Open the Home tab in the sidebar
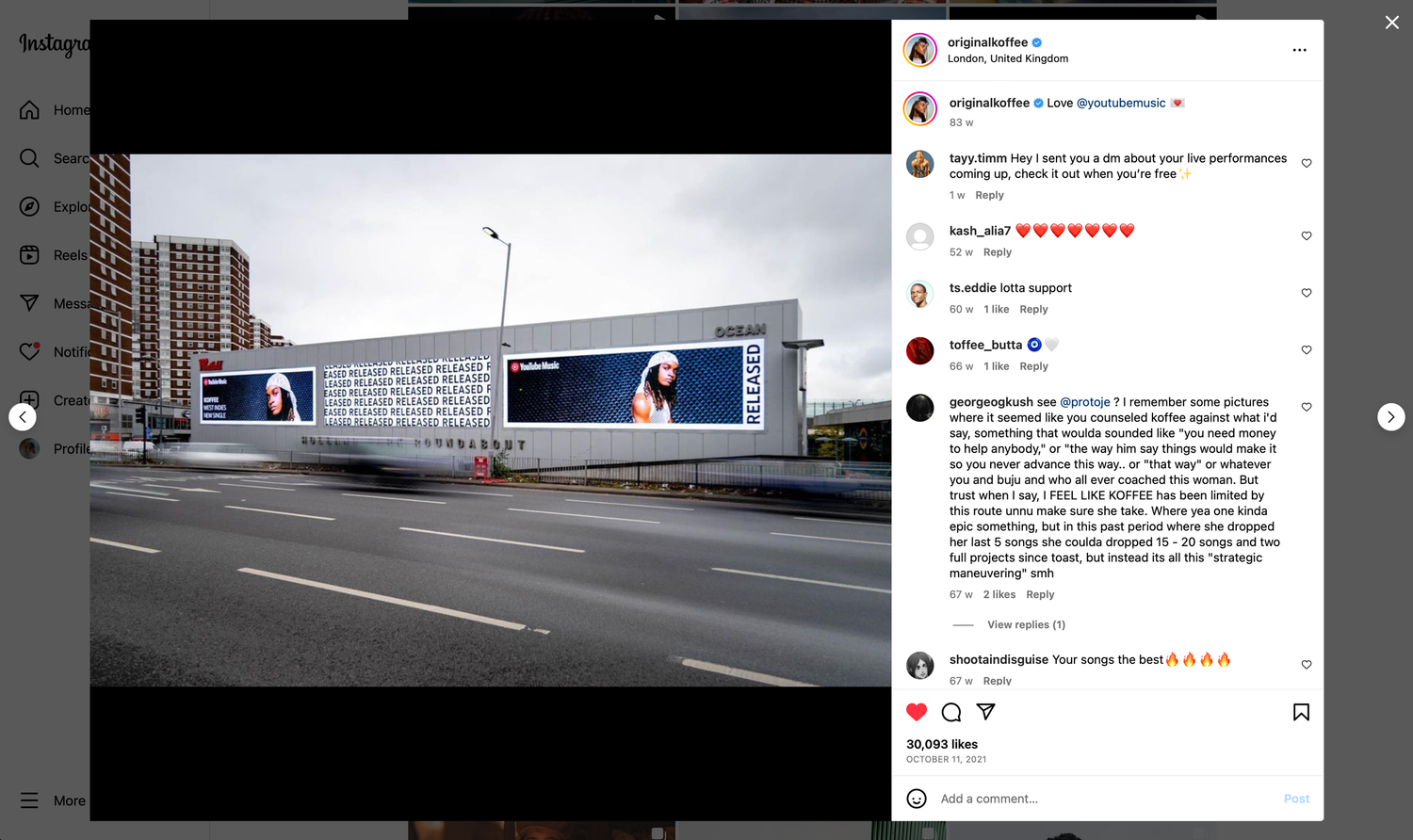 [x=54, y=110]
